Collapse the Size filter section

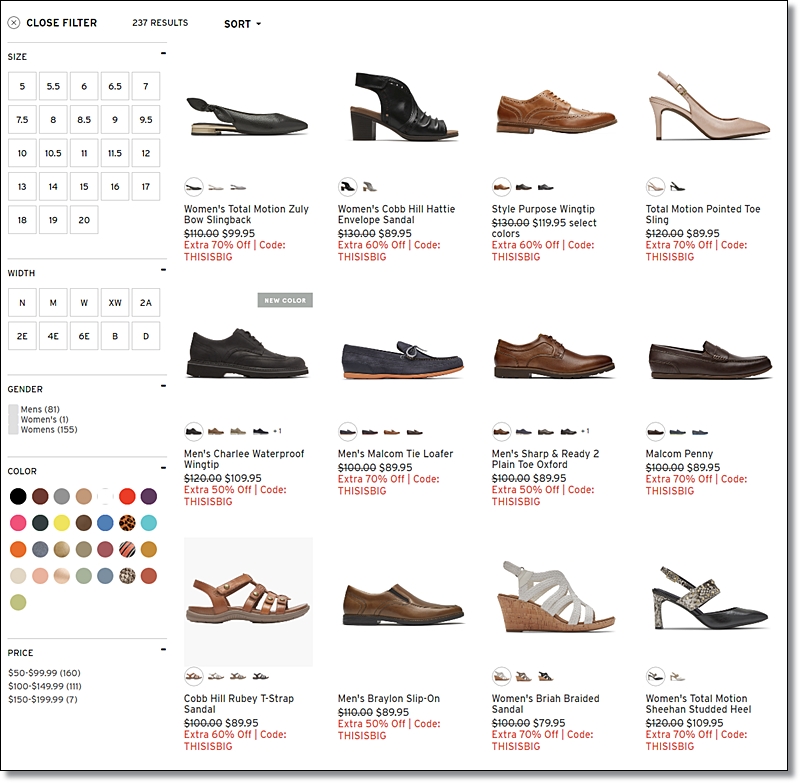point(163,53)
